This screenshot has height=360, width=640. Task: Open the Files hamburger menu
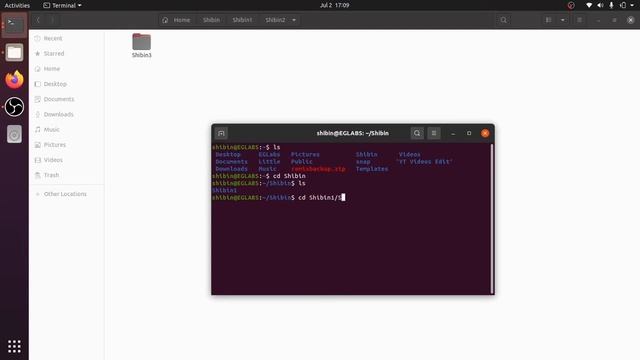tap(579, 20)
